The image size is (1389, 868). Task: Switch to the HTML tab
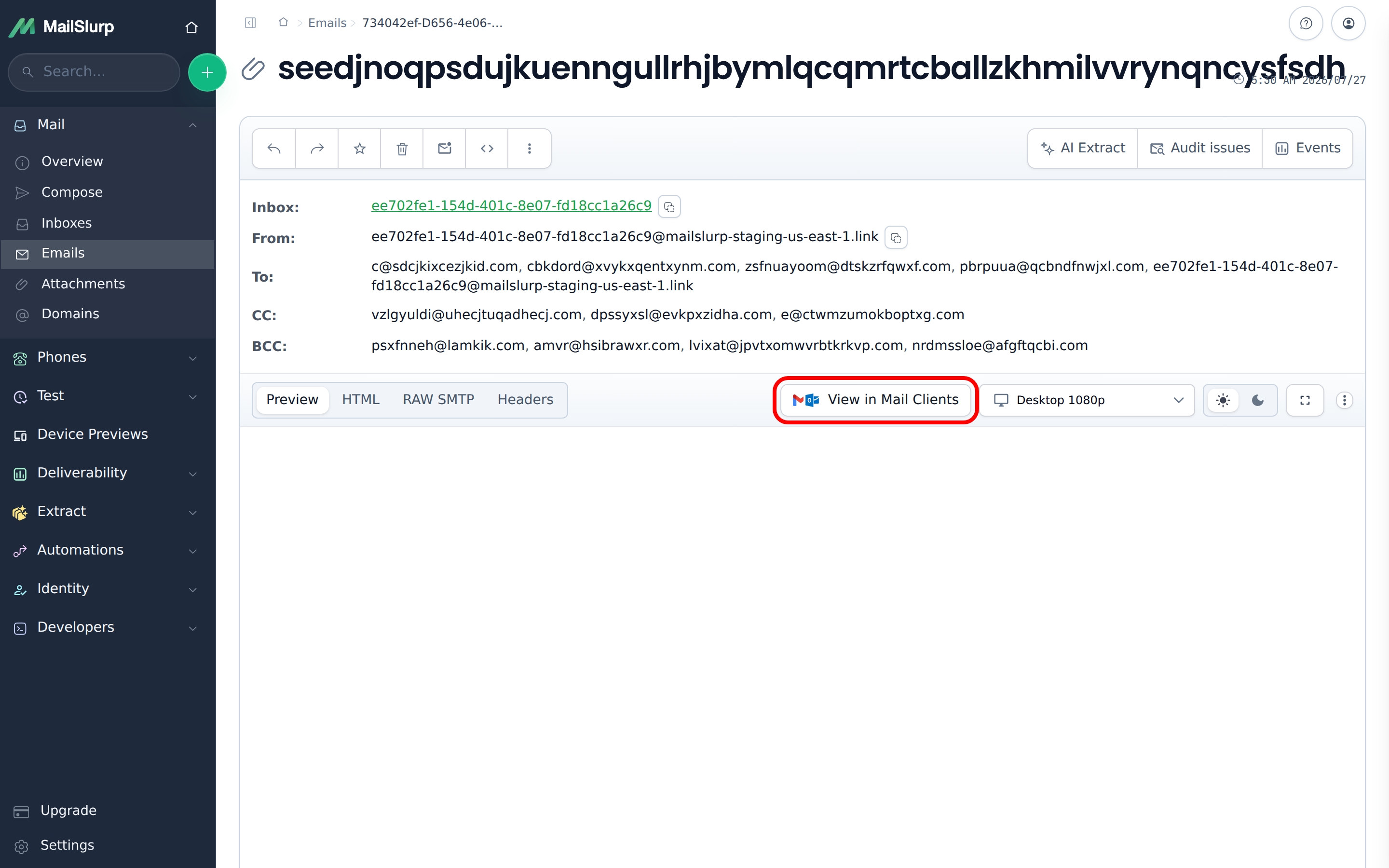360,400
